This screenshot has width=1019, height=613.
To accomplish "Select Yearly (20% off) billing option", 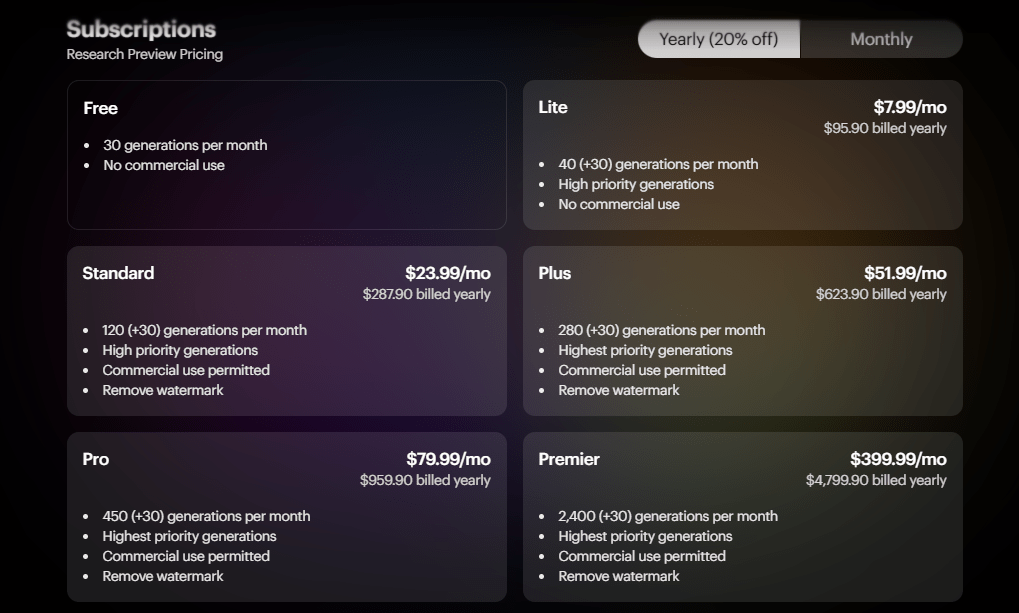I will pos(719,39).
